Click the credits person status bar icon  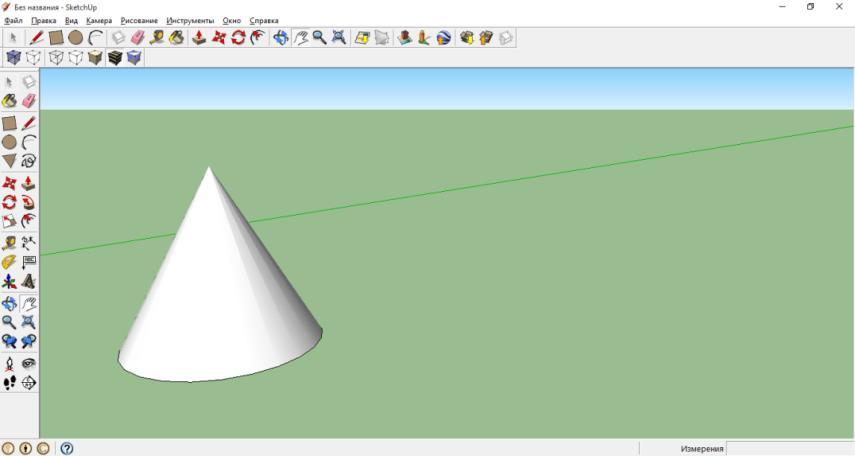[26, 448]
